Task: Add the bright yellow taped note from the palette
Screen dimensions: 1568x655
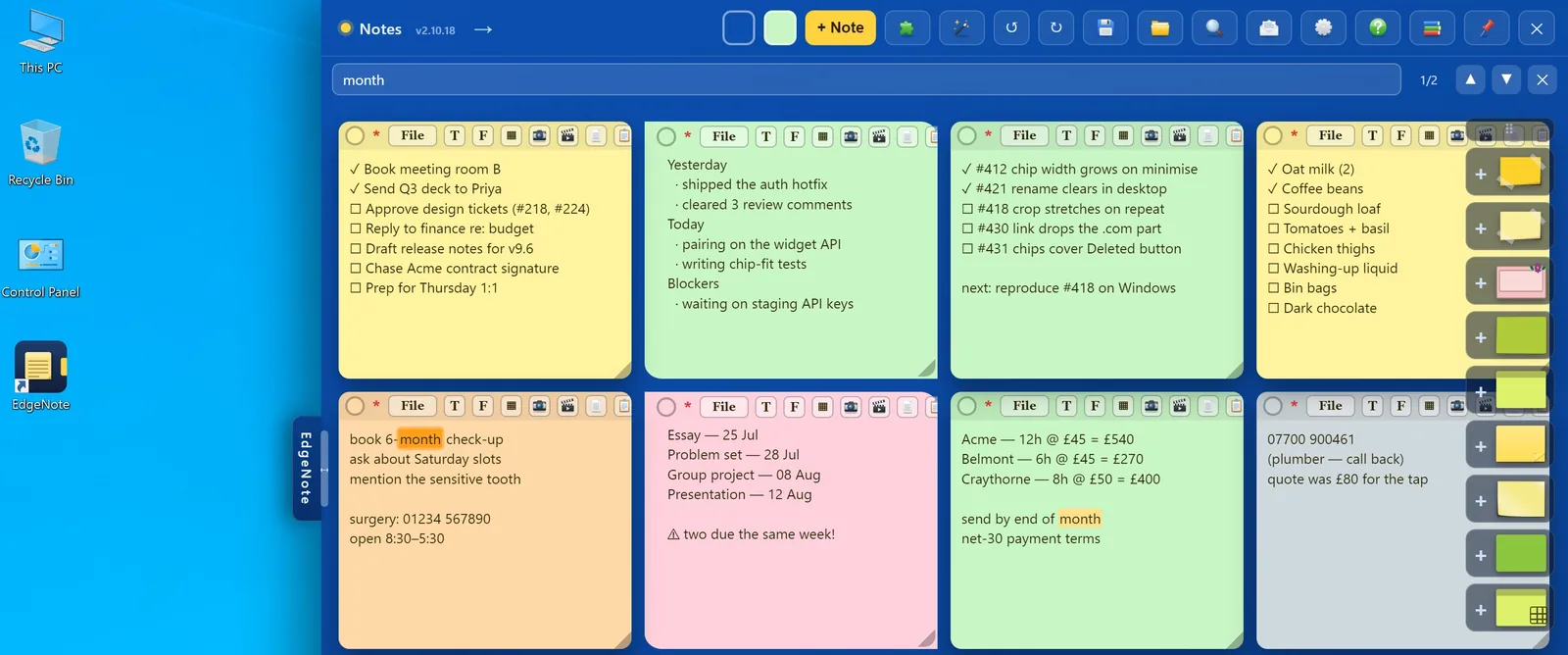Action: (1507, 174)
